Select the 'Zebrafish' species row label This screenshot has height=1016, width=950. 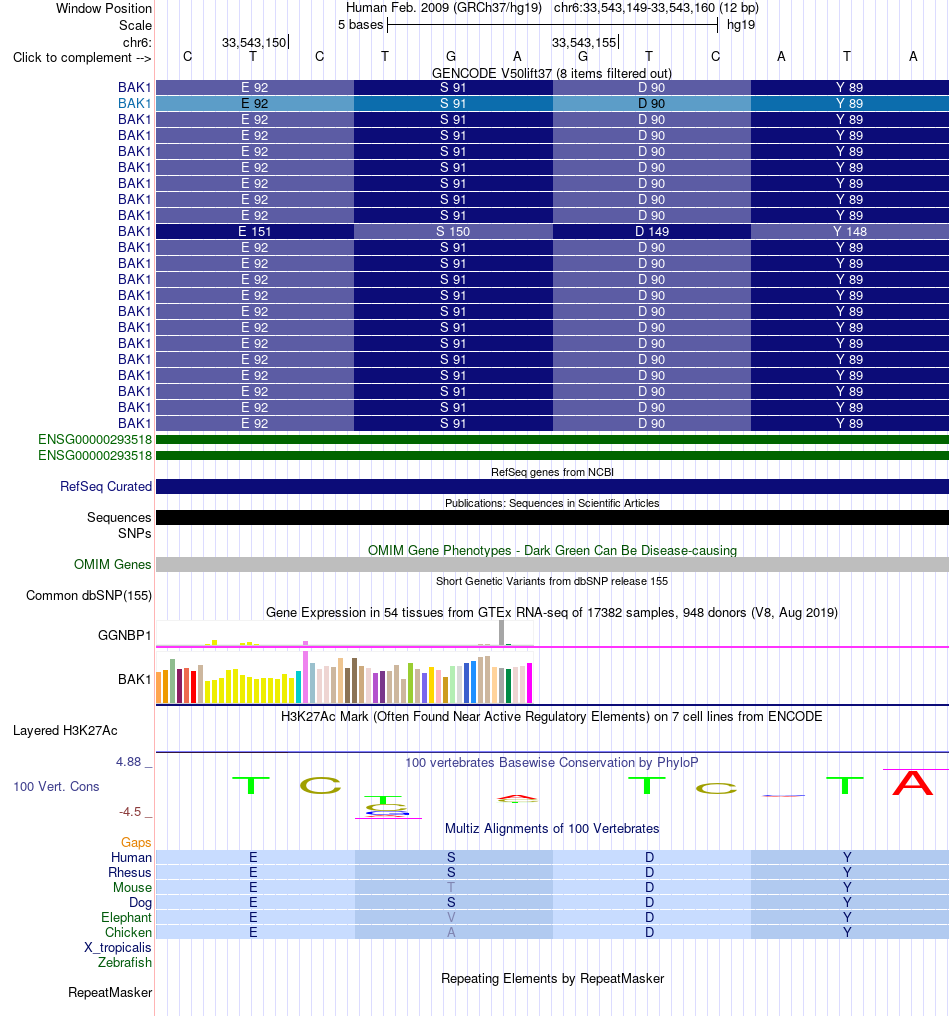click(125, 962)
